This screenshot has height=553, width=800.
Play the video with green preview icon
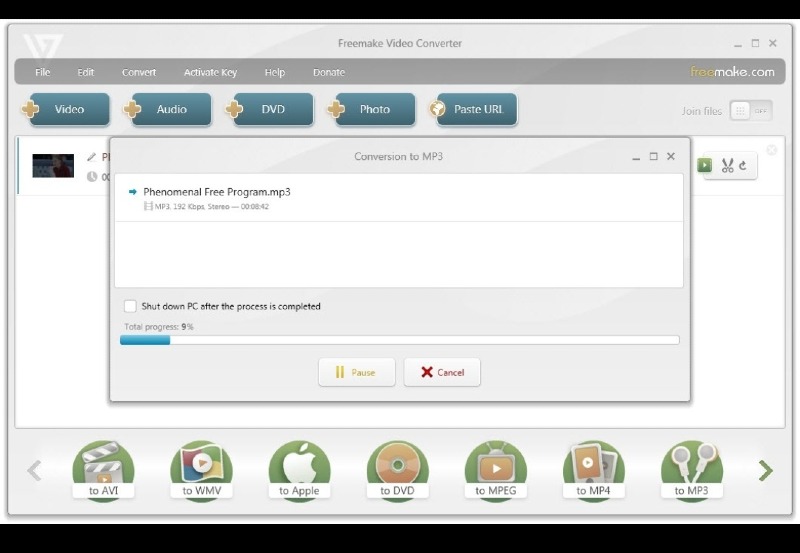click(x=705, y=165)
